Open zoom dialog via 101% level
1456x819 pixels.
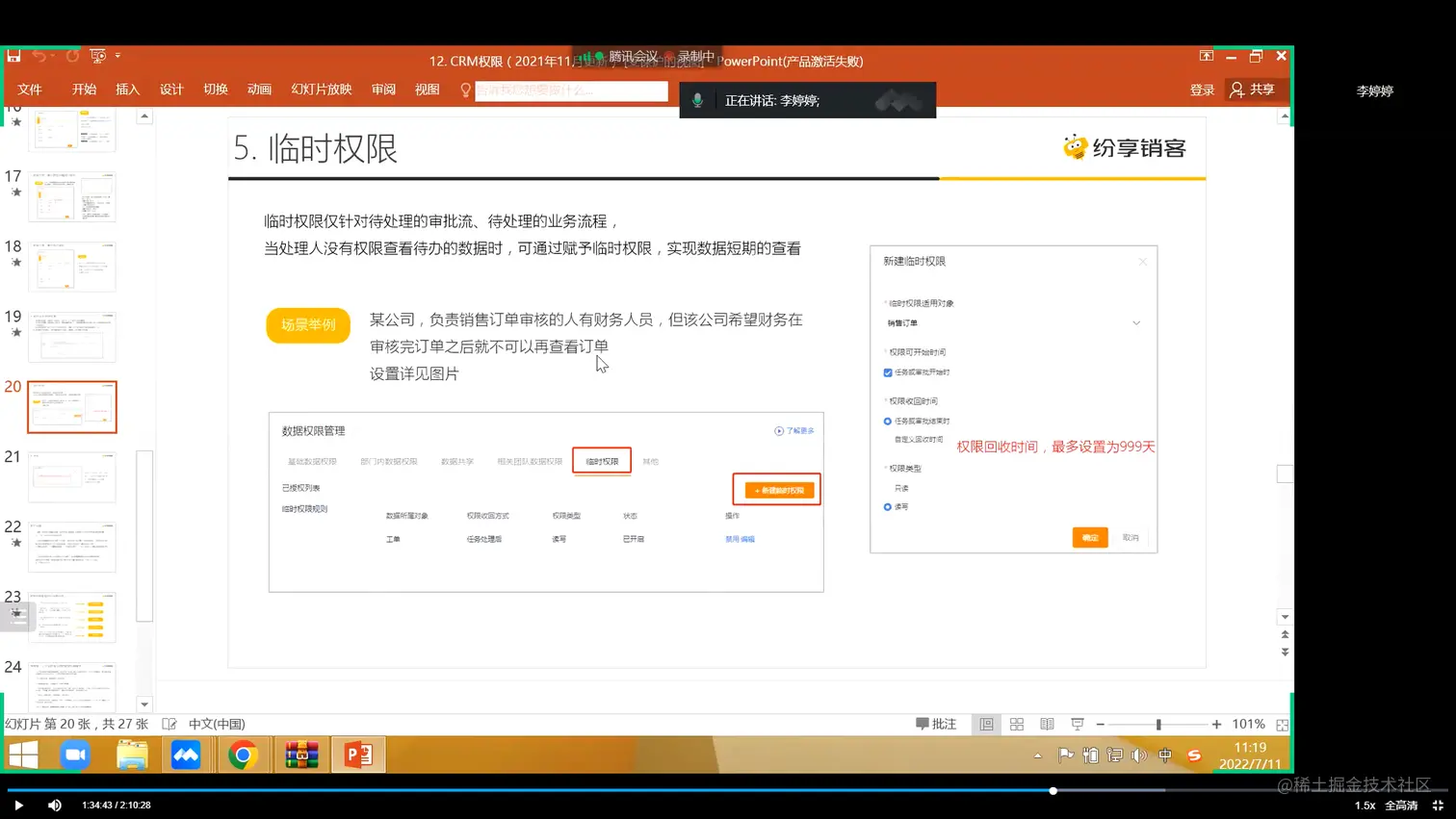(x=1248, y=724)
